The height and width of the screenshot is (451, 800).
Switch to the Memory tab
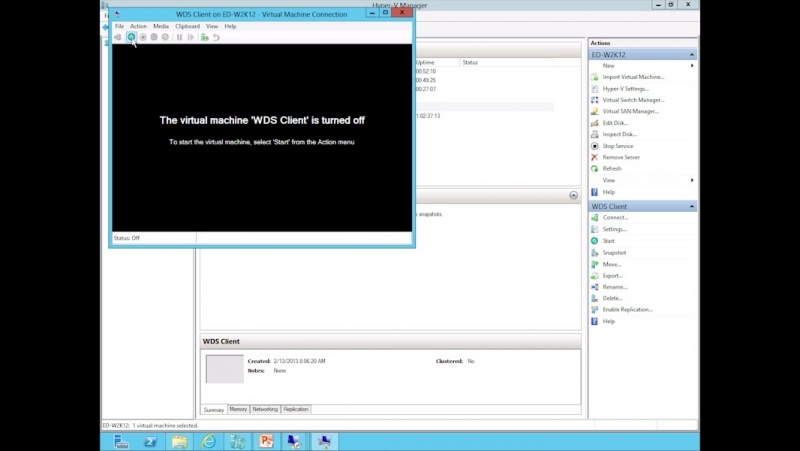[238, 409]
